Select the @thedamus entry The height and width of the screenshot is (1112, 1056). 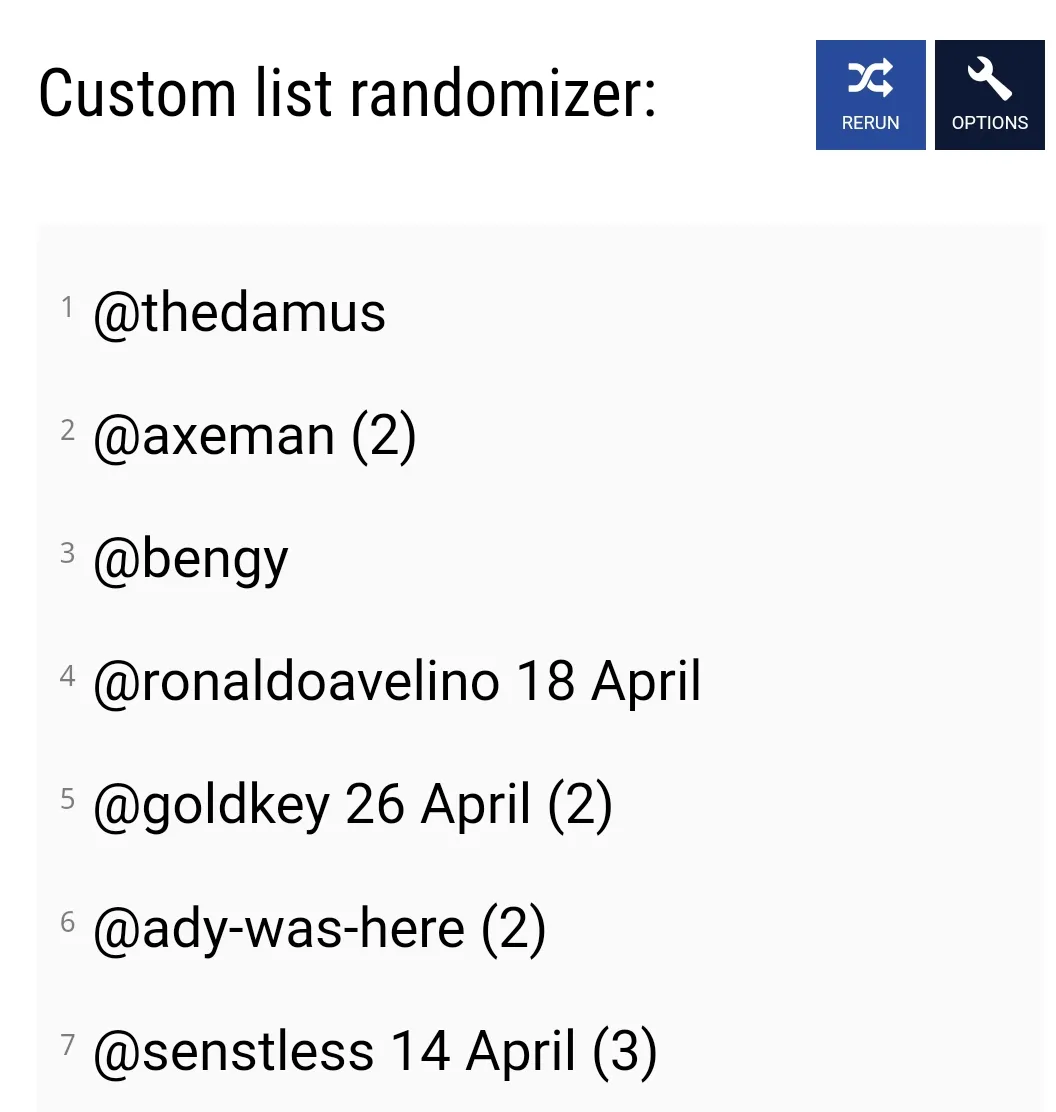[240, 312]
